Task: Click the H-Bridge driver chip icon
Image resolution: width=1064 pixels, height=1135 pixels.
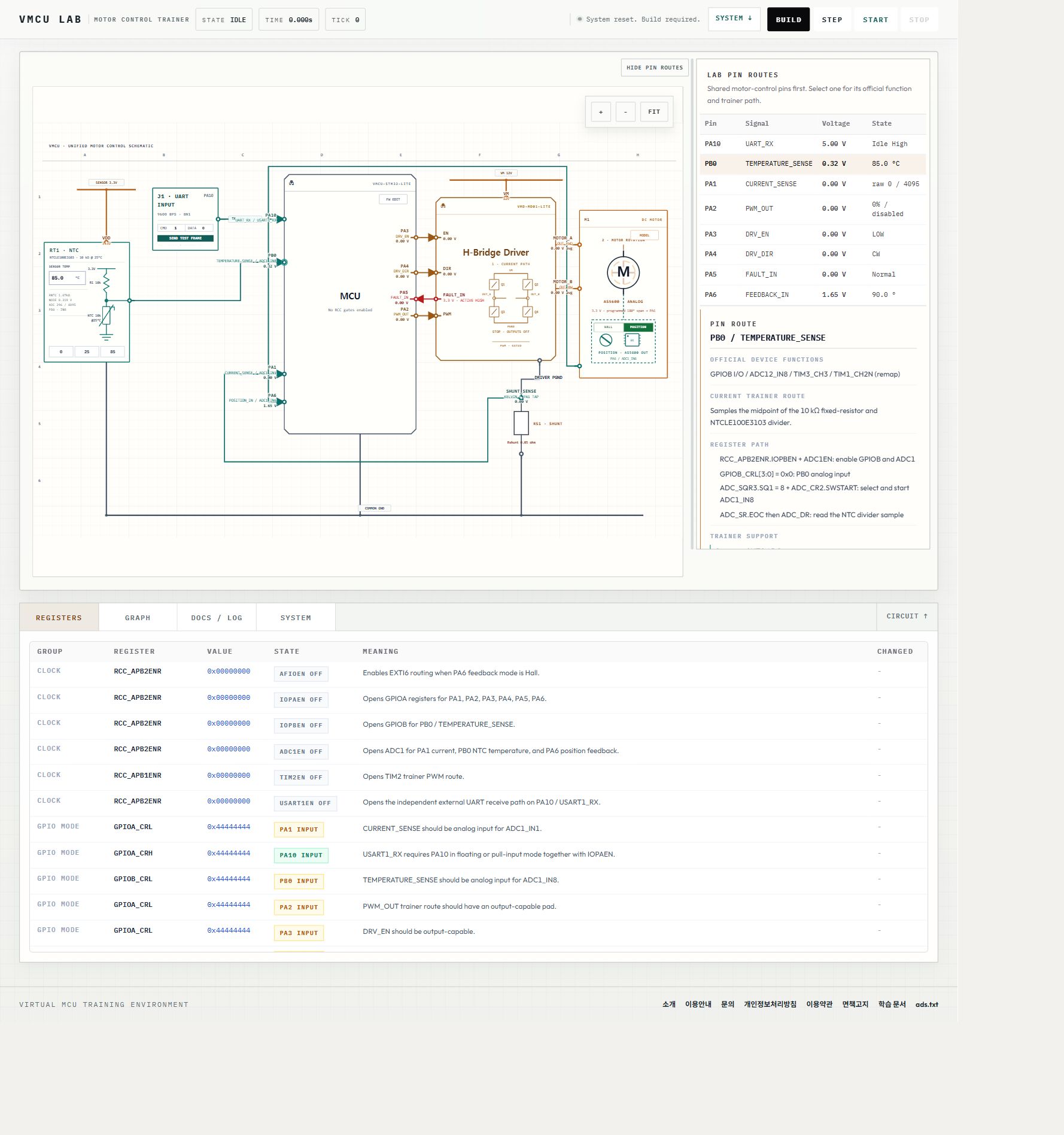Action: [x=443, y=206]
